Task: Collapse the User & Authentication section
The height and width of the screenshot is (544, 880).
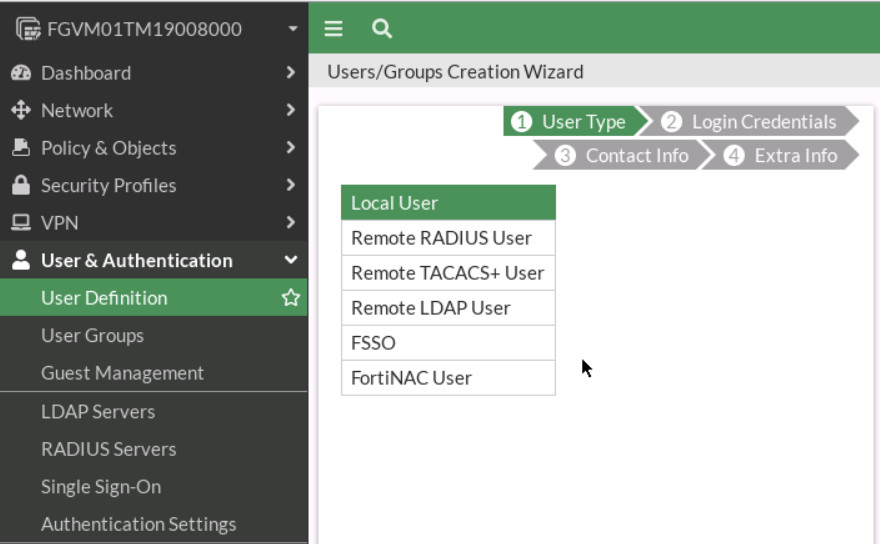Action: 290,260
